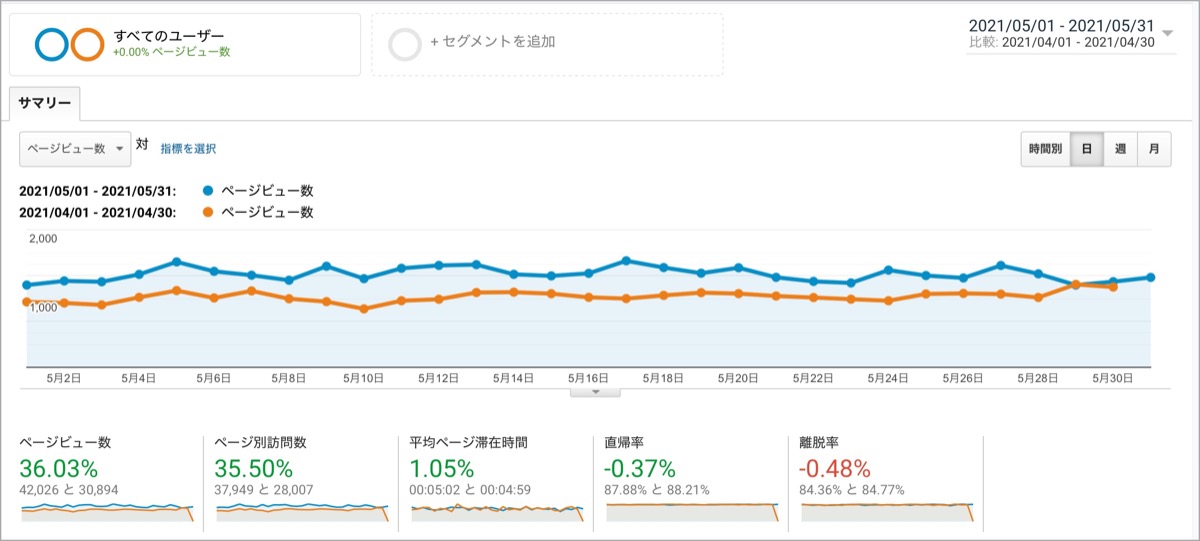The image size is (1200, 541).
Task: Open the ページビュー数 metric dropdown
Action: click(x=75, y=148)
